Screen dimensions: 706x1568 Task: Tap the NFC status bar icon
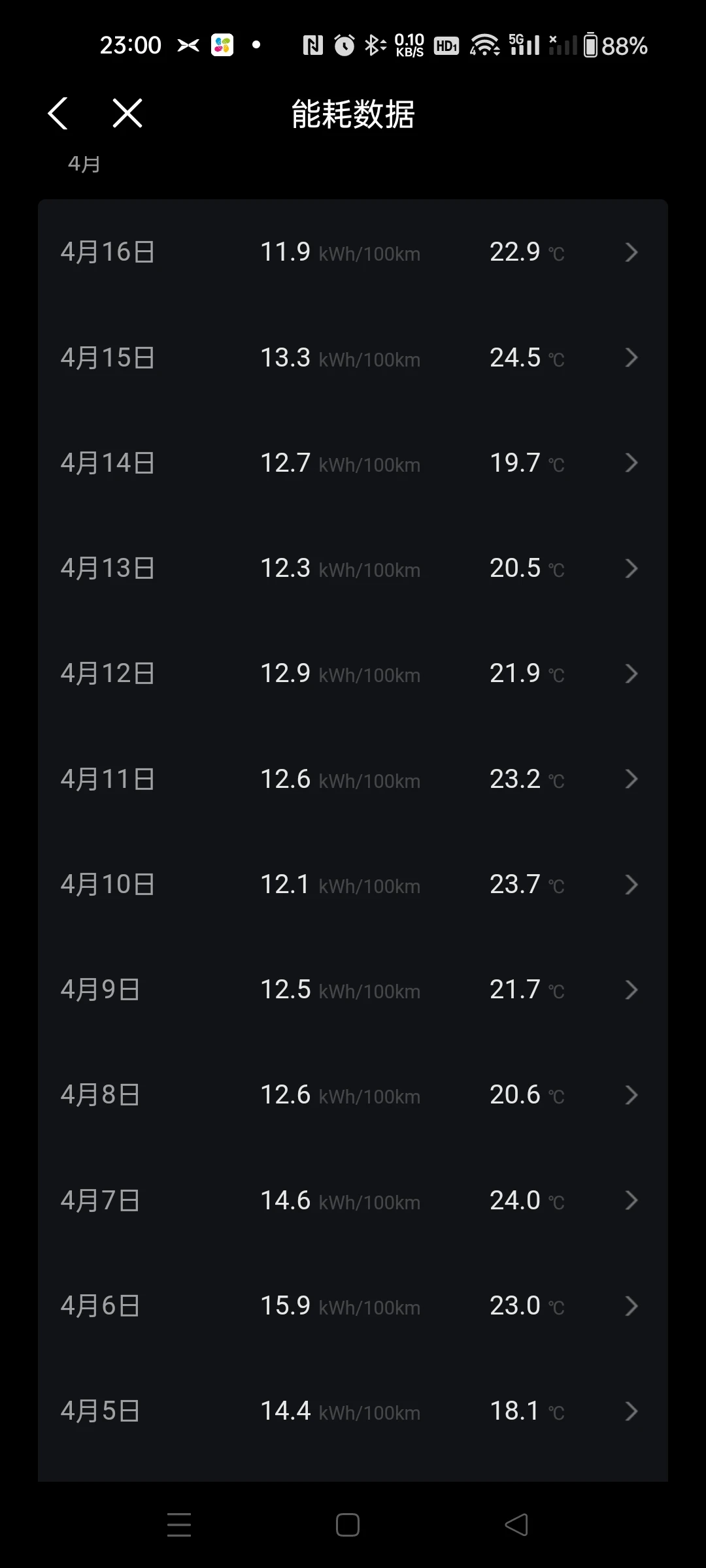point(313,46)
